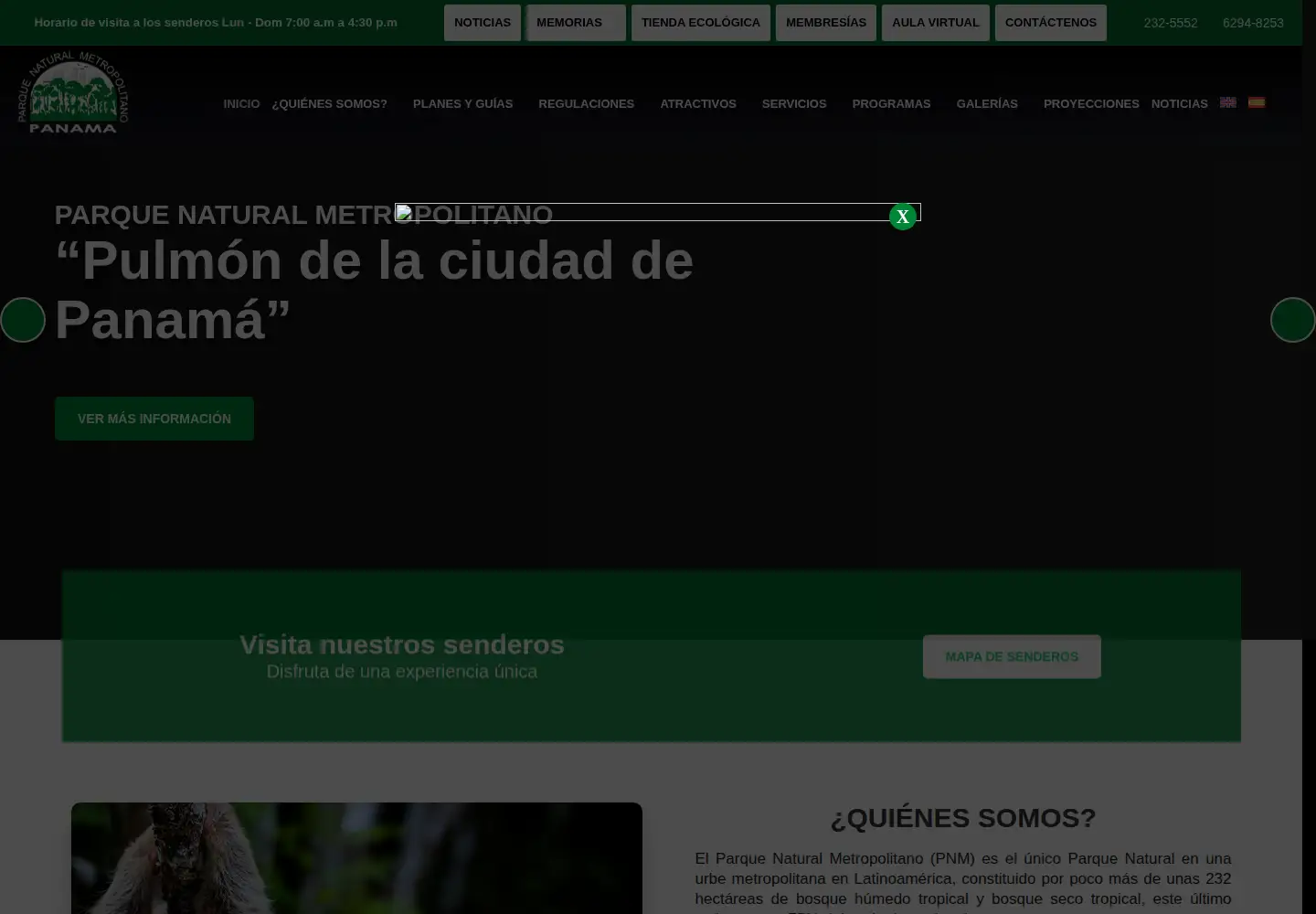Click VER MÁS INFORMACIÓN button
This screenshot has width=1316, height=914.
pos(154,419)
